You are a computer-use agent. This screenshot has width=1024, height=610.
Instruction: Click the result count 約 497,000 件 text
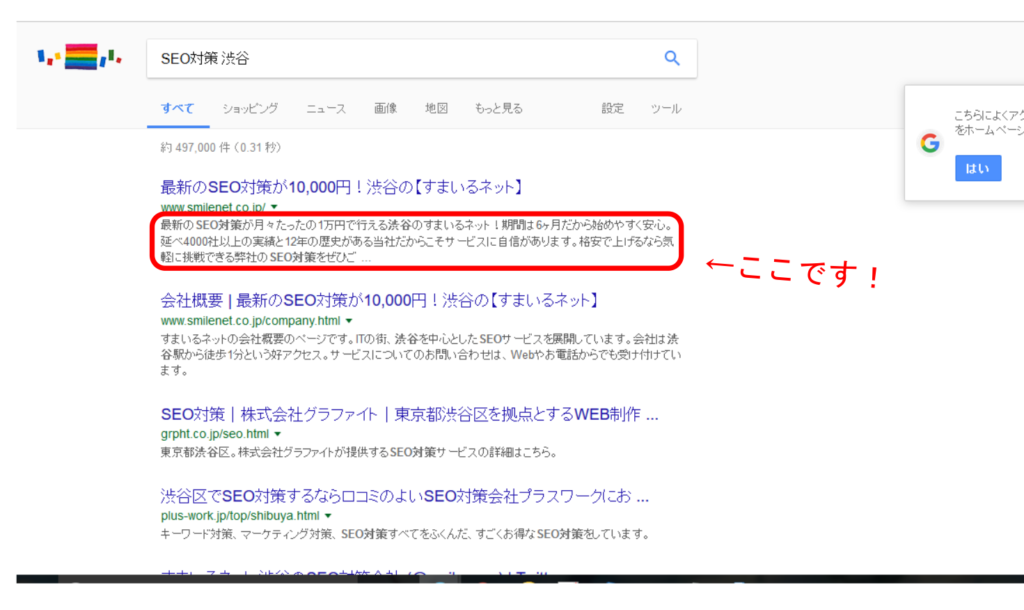click(x=221, y=148)
